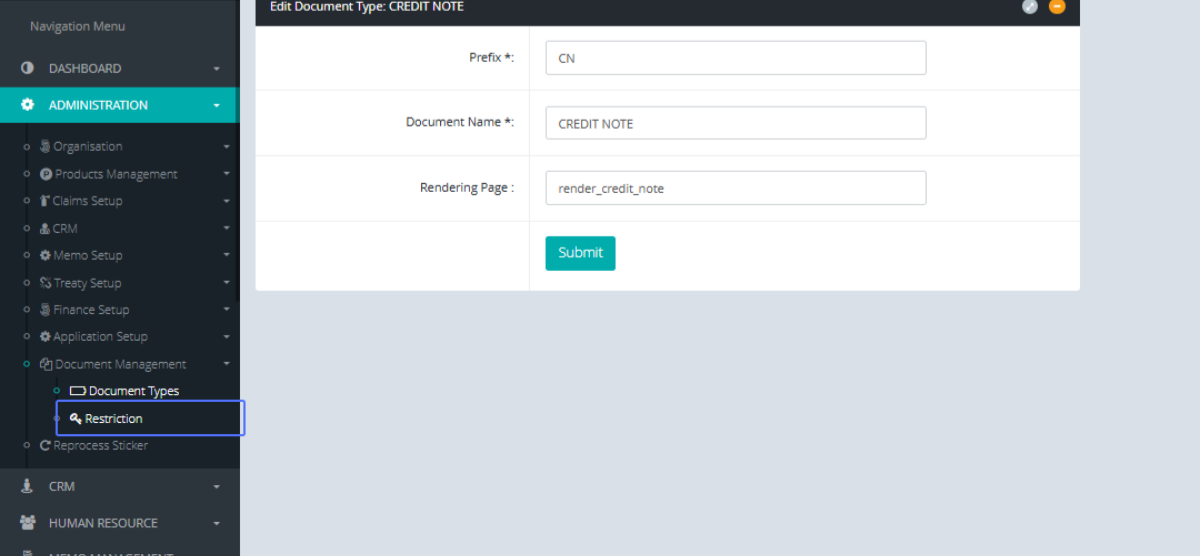This screenshot has height=556, width=1200.
Task: Click the Human Resource people icon
Action: [x=27, y=523]
